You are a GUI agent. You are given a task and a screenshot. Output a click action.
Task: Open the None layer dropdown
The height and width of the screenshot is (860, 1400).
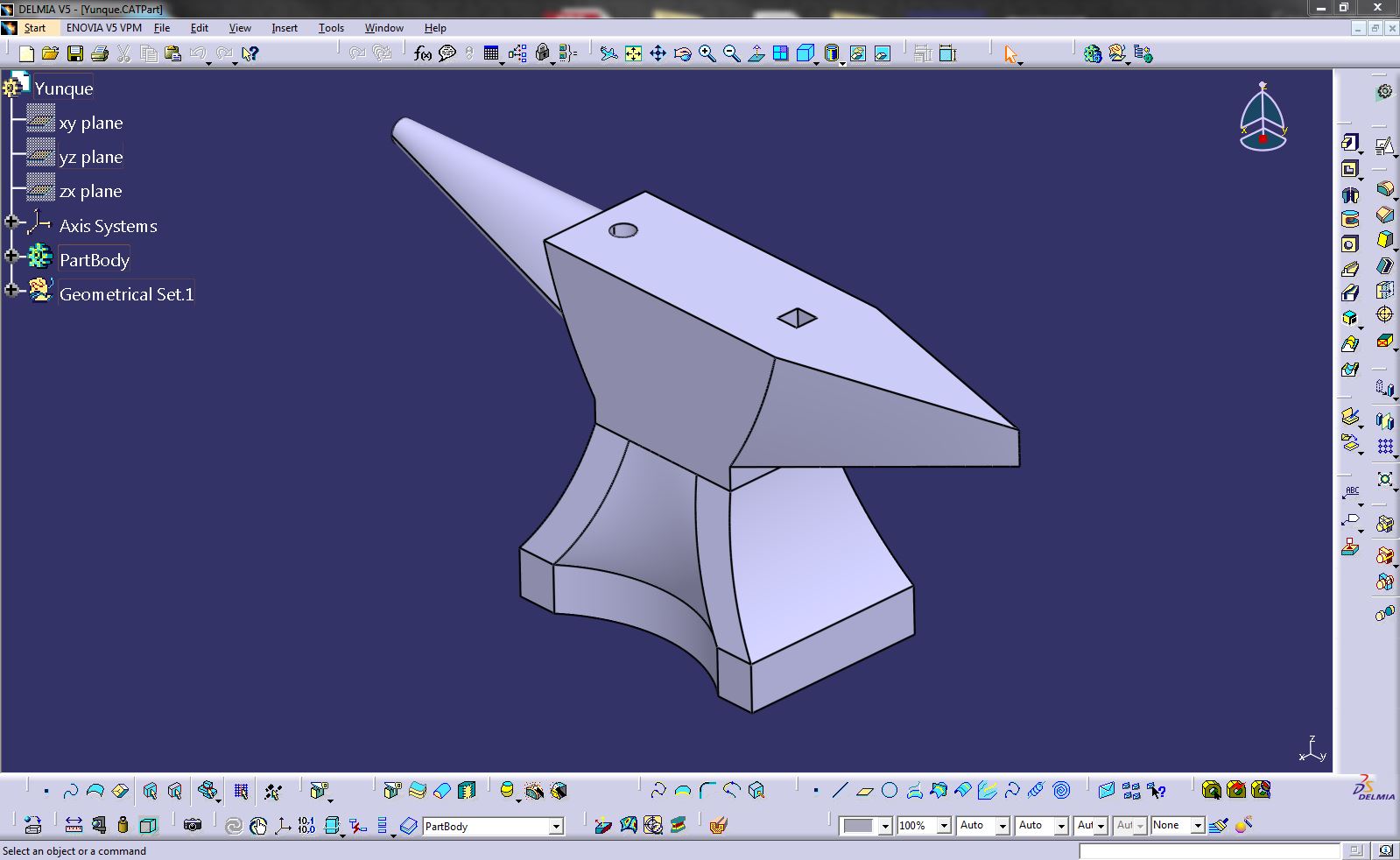coord(1198,826)
